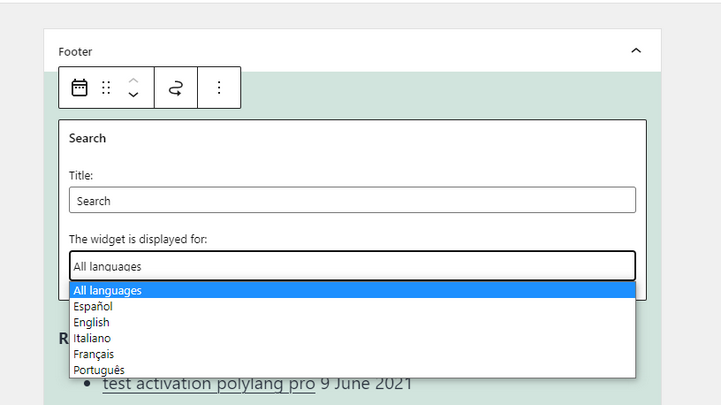
Task: Open the block options menu
Action: tap(219, 88)
